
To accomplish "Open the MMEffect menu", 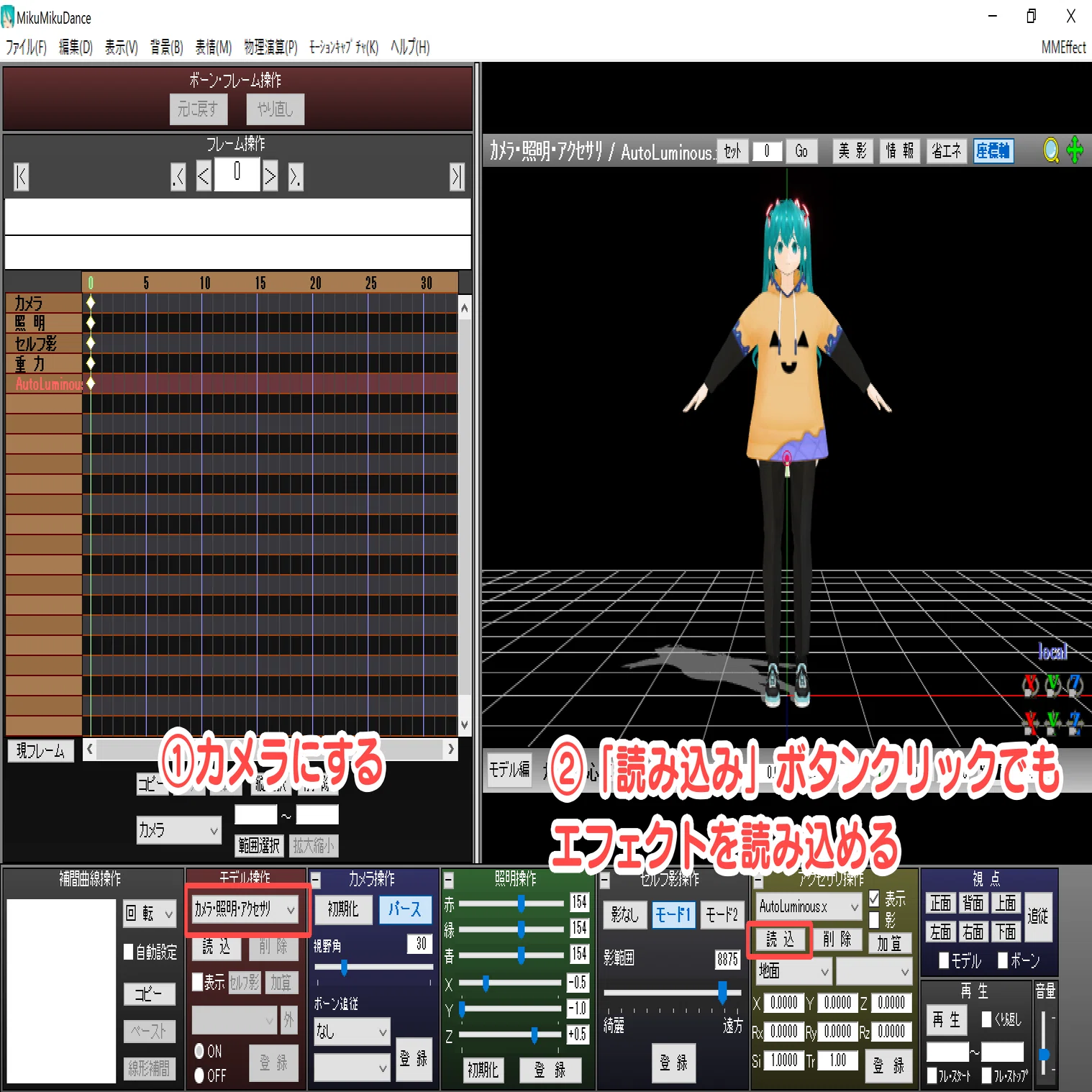I will pyautogui.click(x=1063, y=47).
